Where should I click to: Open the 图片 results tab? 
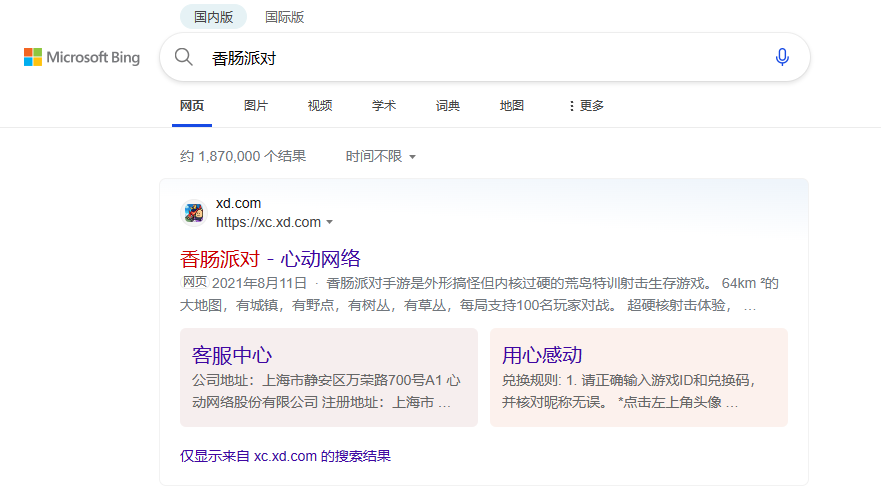click(256, 106)
